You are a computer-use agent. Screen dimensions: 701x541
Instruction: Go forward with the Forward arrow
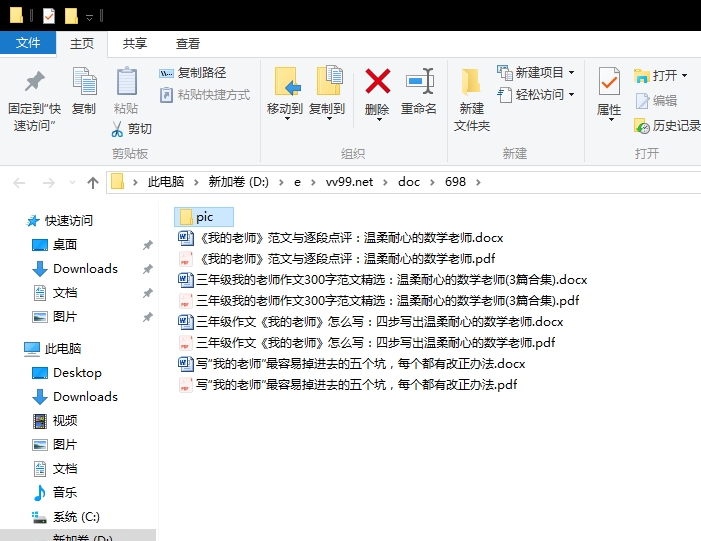tap(48, 182)
